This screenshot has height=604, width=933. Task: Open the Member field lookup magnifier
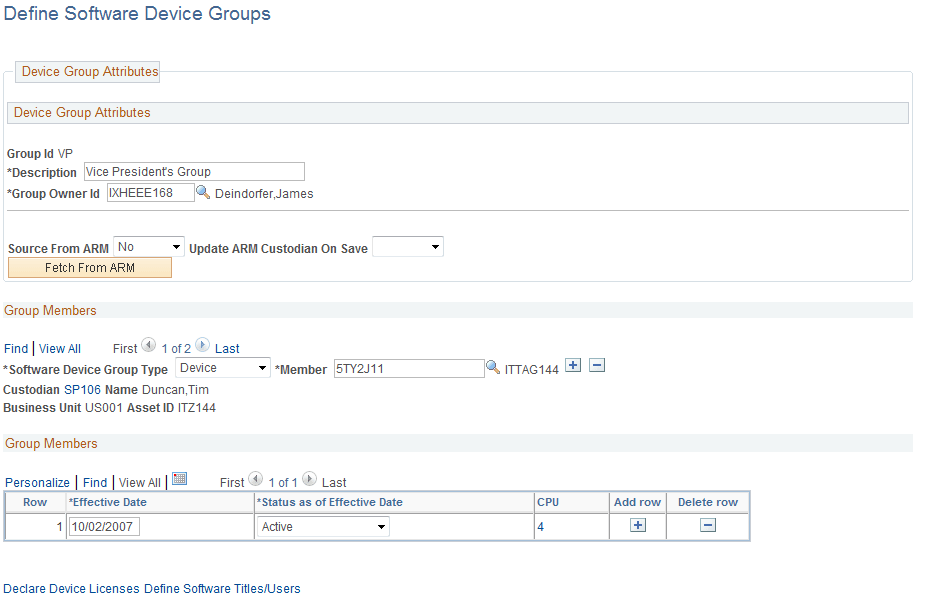tap(493, 367)
